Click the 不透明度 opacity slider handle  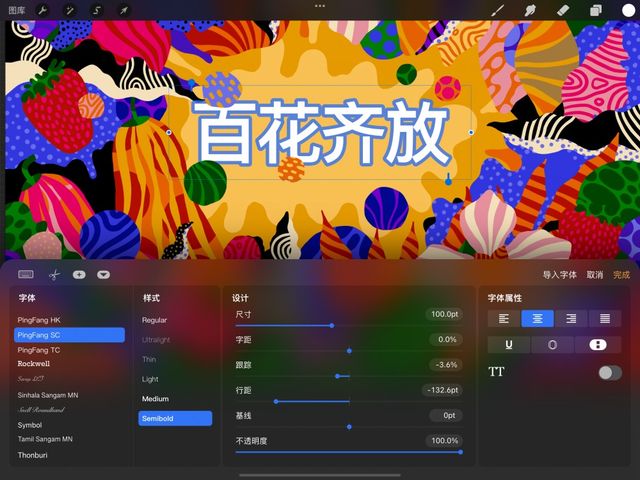coord(460,452)
